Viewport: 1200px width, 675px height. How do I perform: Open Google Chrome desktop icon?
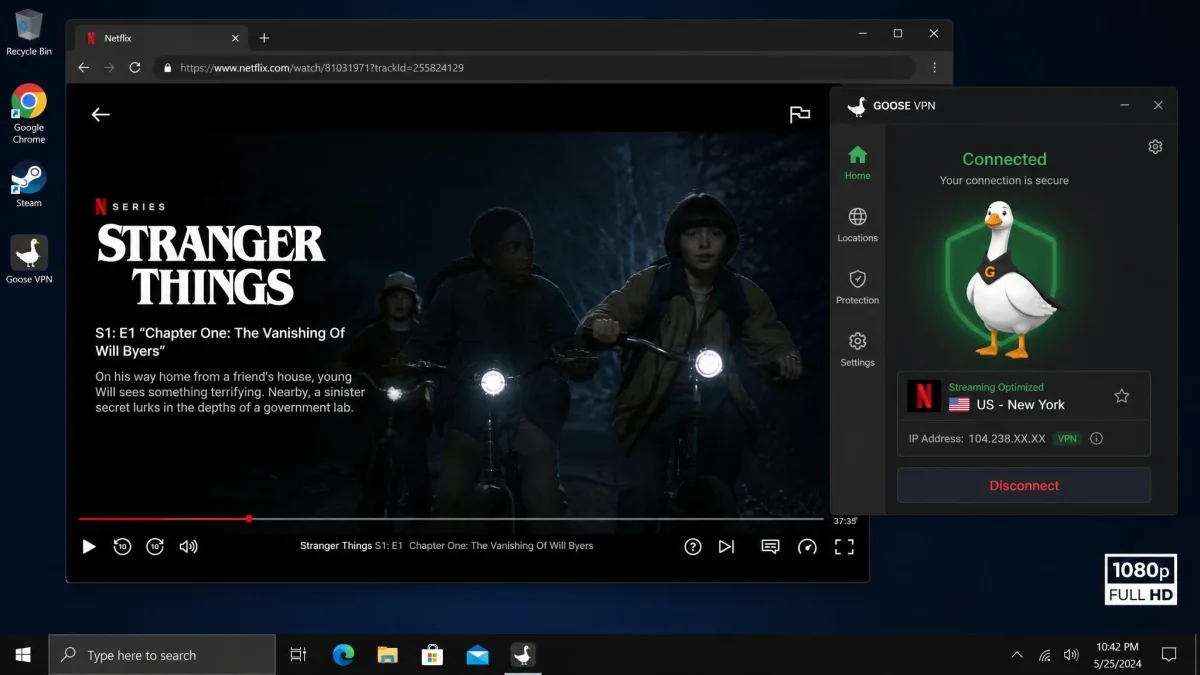(29, 114)
